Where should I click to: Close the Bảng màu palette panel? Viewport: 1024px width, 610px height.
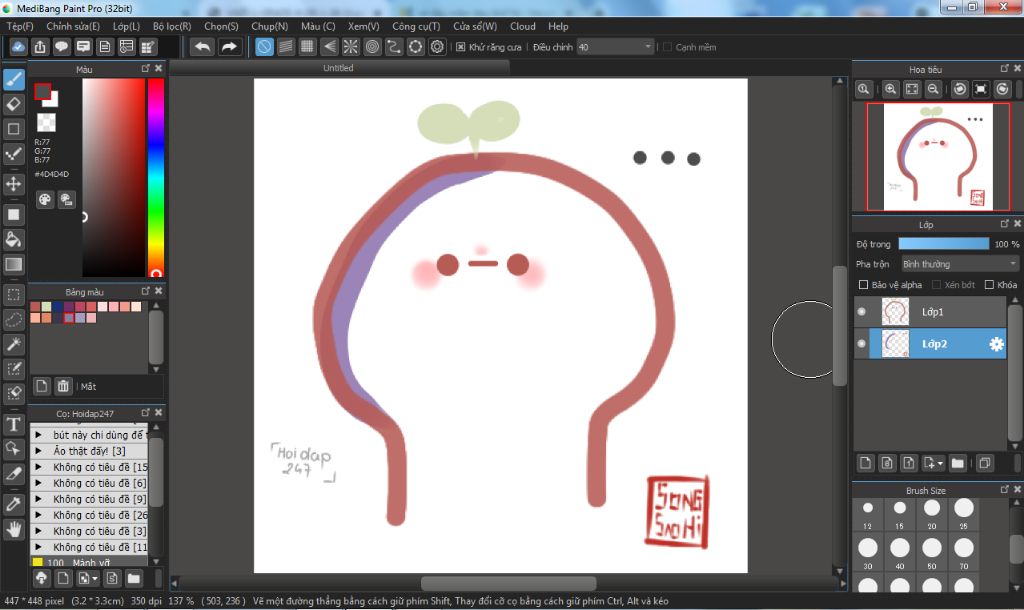158,291
